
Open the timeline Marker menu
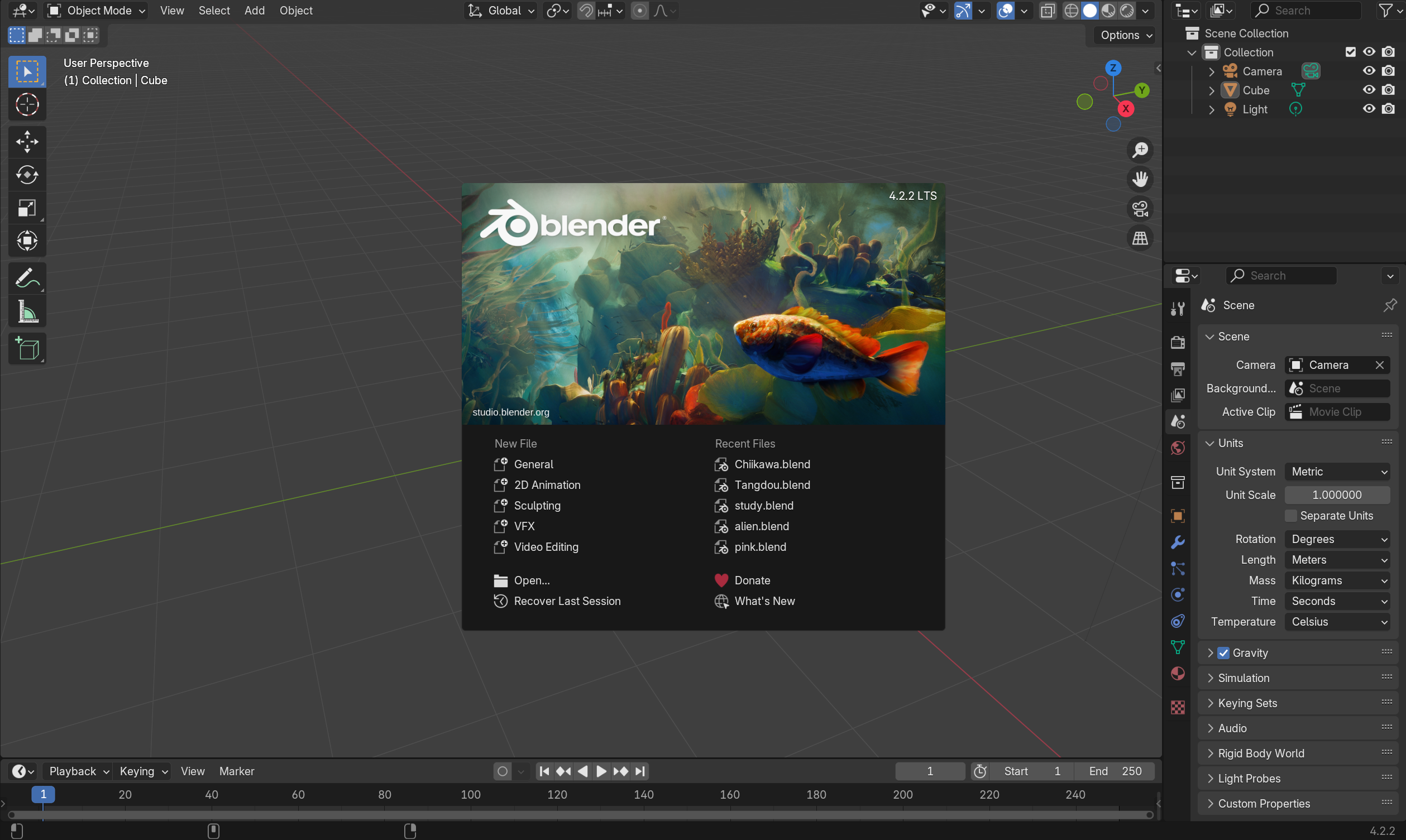(237, 771)
